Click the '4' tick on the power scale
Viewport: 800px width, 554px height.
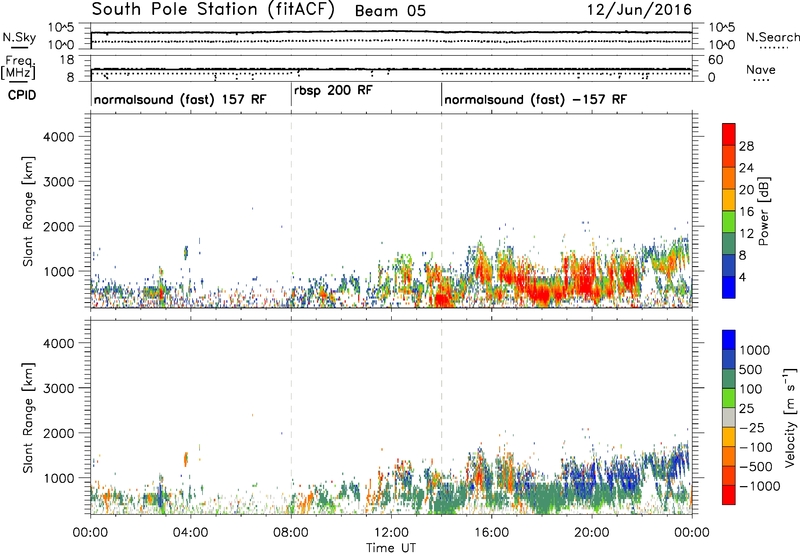click(743, 278)
